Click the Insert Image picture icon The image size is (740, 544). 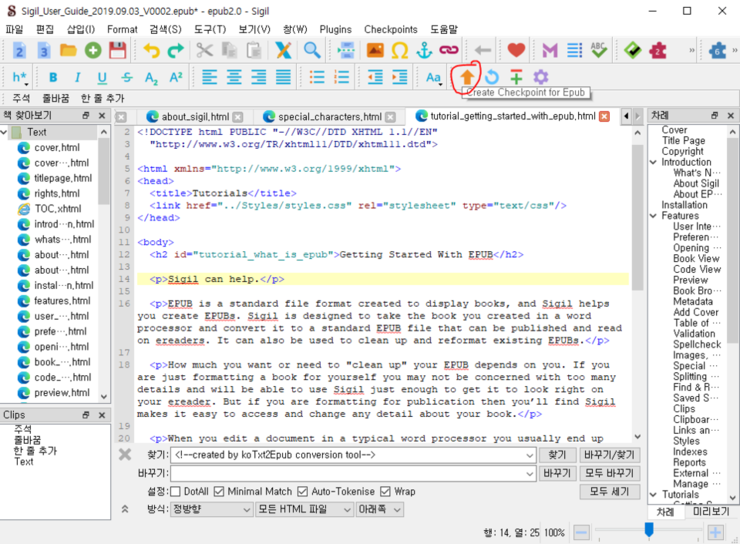375,50
